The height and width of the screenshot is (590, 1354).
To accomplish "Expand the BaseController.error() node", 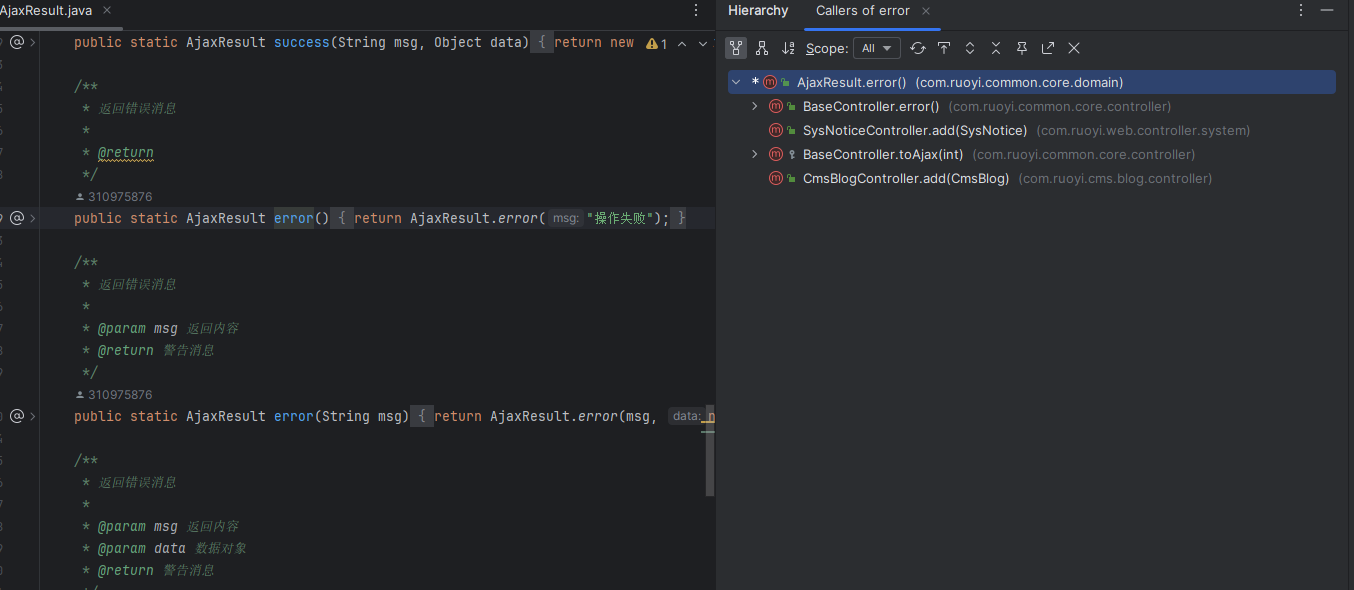I will tap(755, 106).
